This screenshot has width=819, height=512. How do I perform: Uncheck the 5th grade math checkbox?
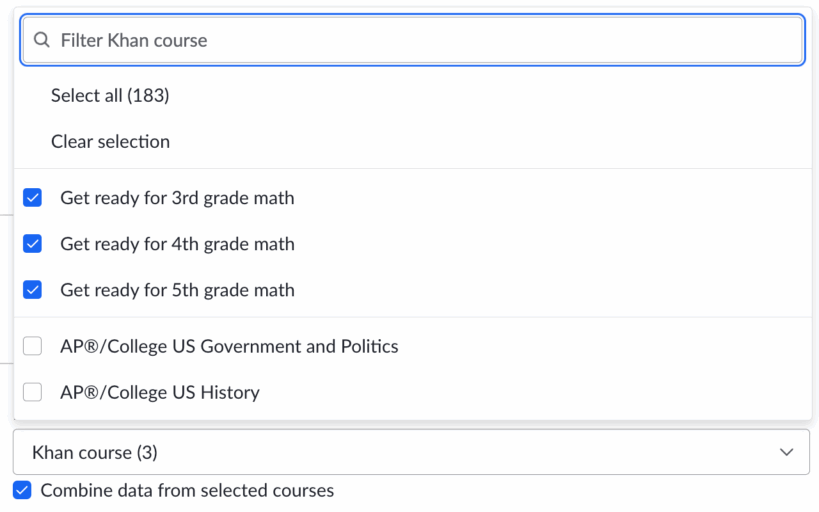(x=33, y=290)
